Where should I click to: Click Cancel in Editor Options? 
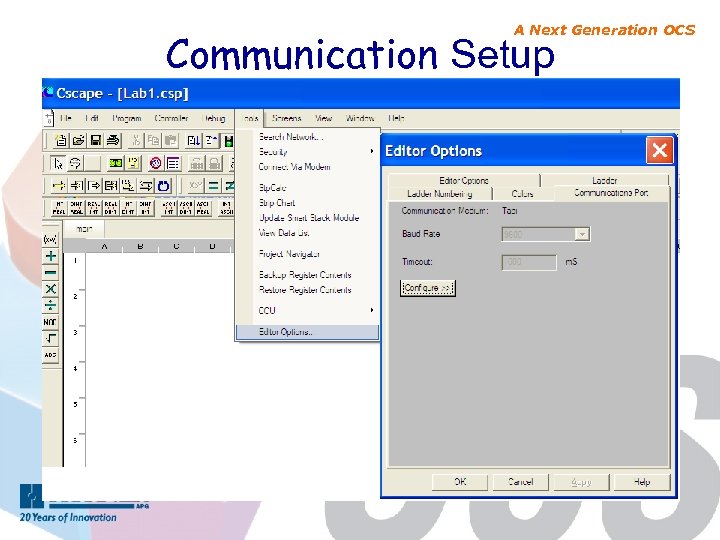click(521, 482)
